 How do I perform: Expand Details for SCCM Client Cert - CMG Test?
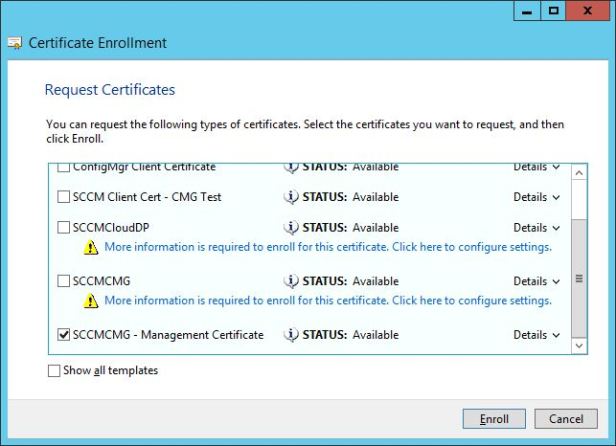536,197
